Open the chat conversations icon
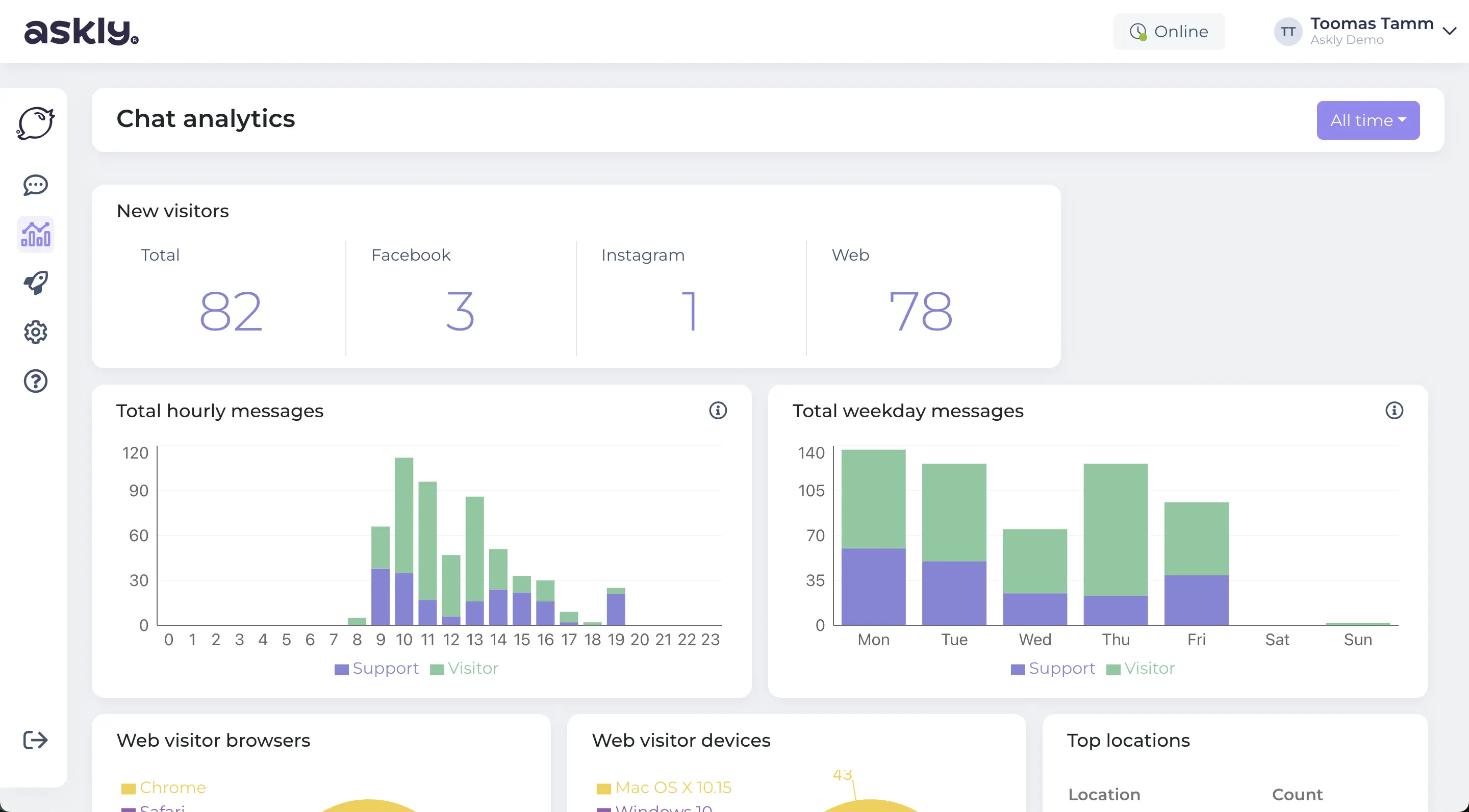 coord(35,185)
